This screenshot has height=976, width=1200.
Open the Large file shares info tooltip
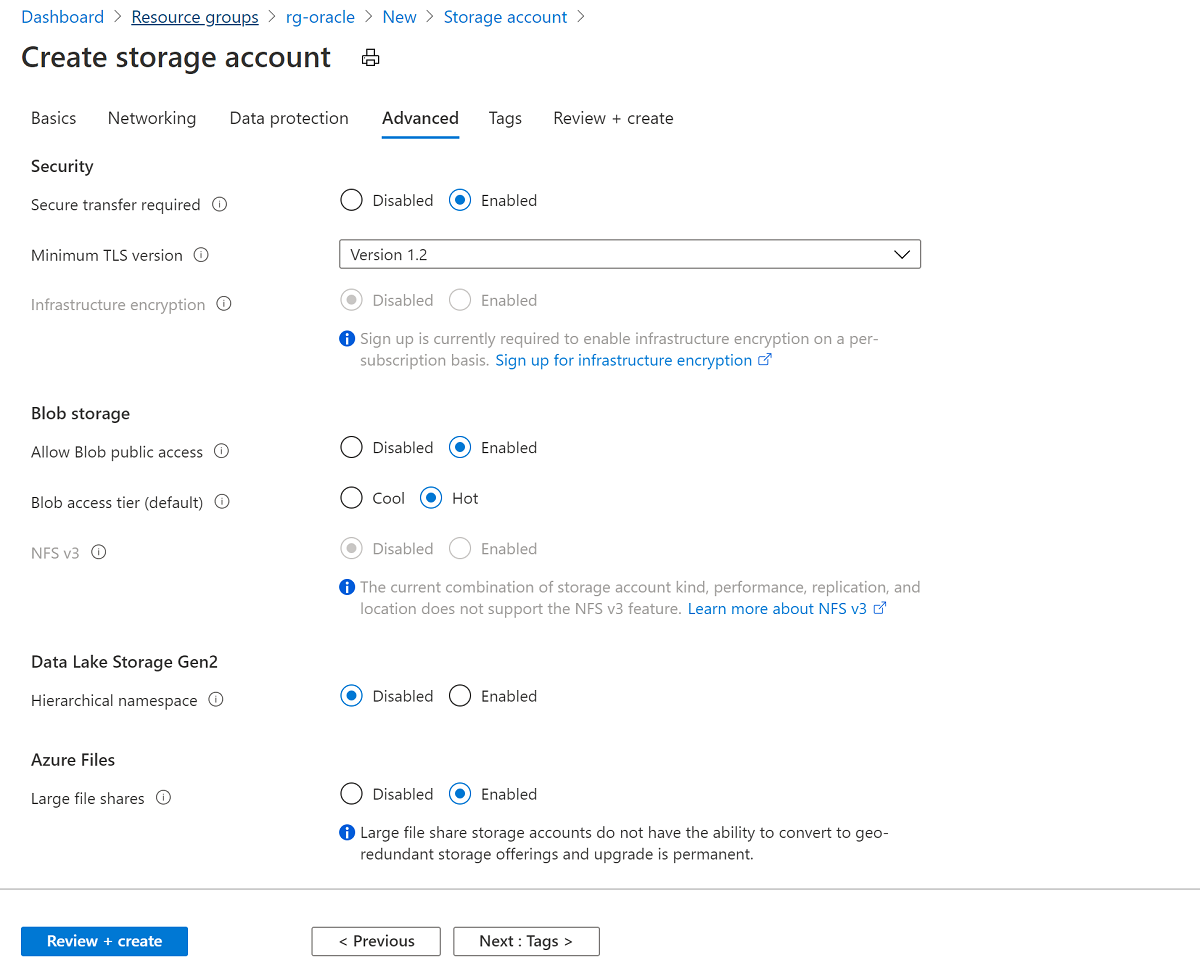162,798
